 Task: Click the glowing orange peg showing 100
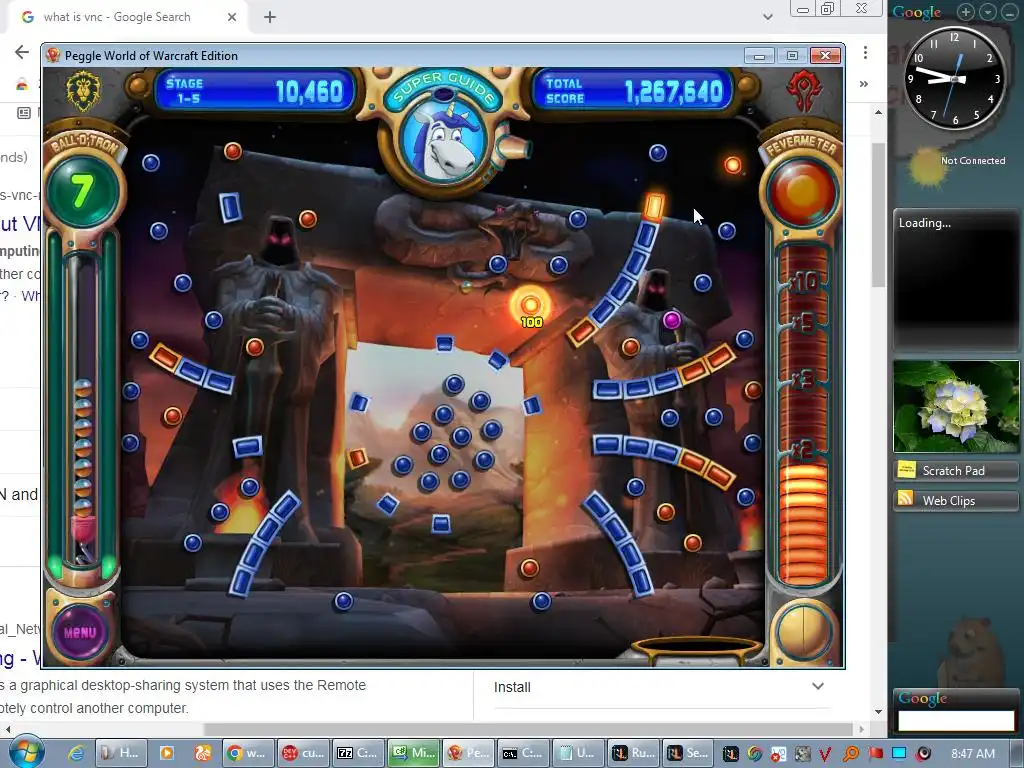click(x=530, y=305)
